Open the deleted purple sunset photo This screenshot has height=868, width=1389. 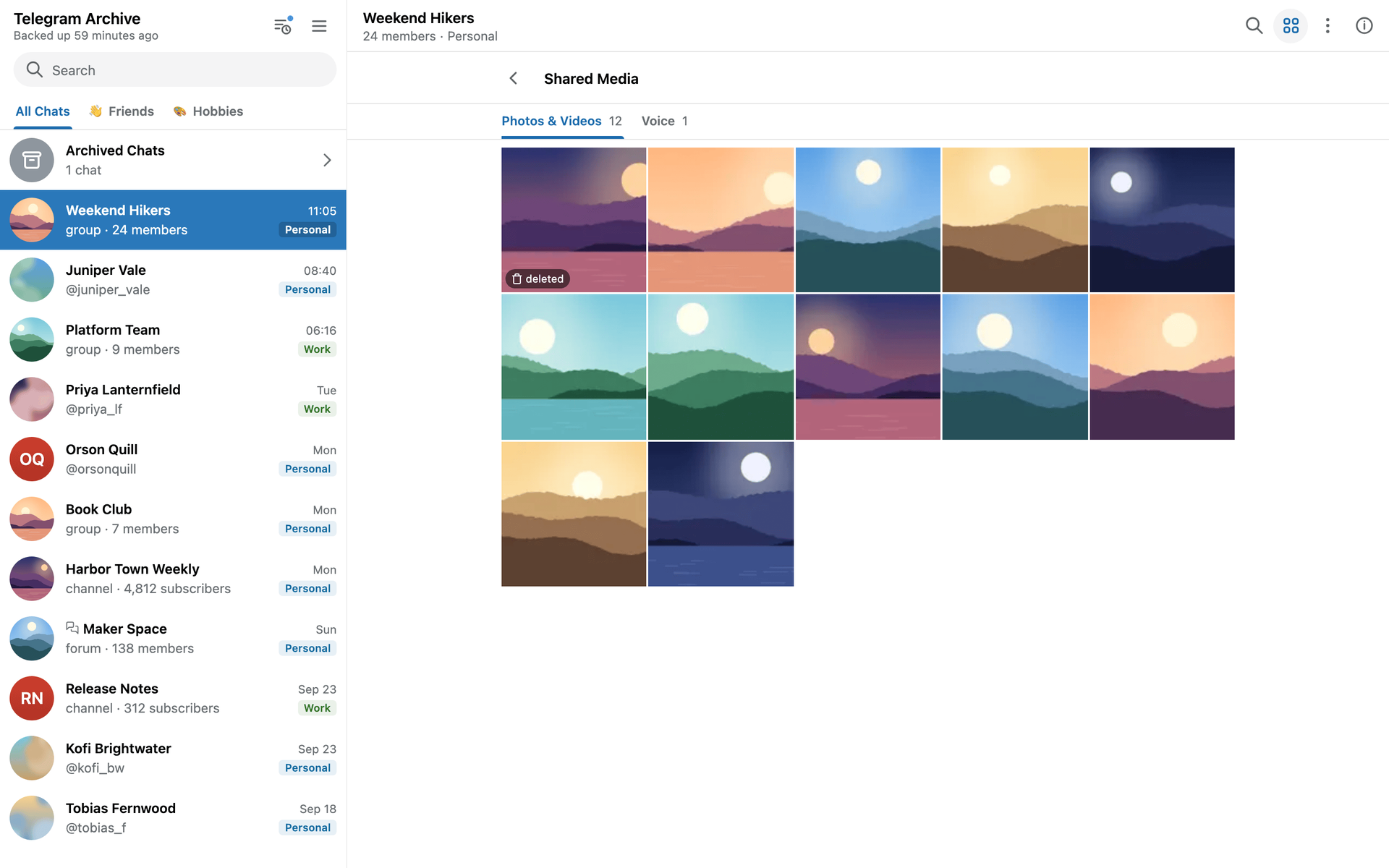point(574,220)
